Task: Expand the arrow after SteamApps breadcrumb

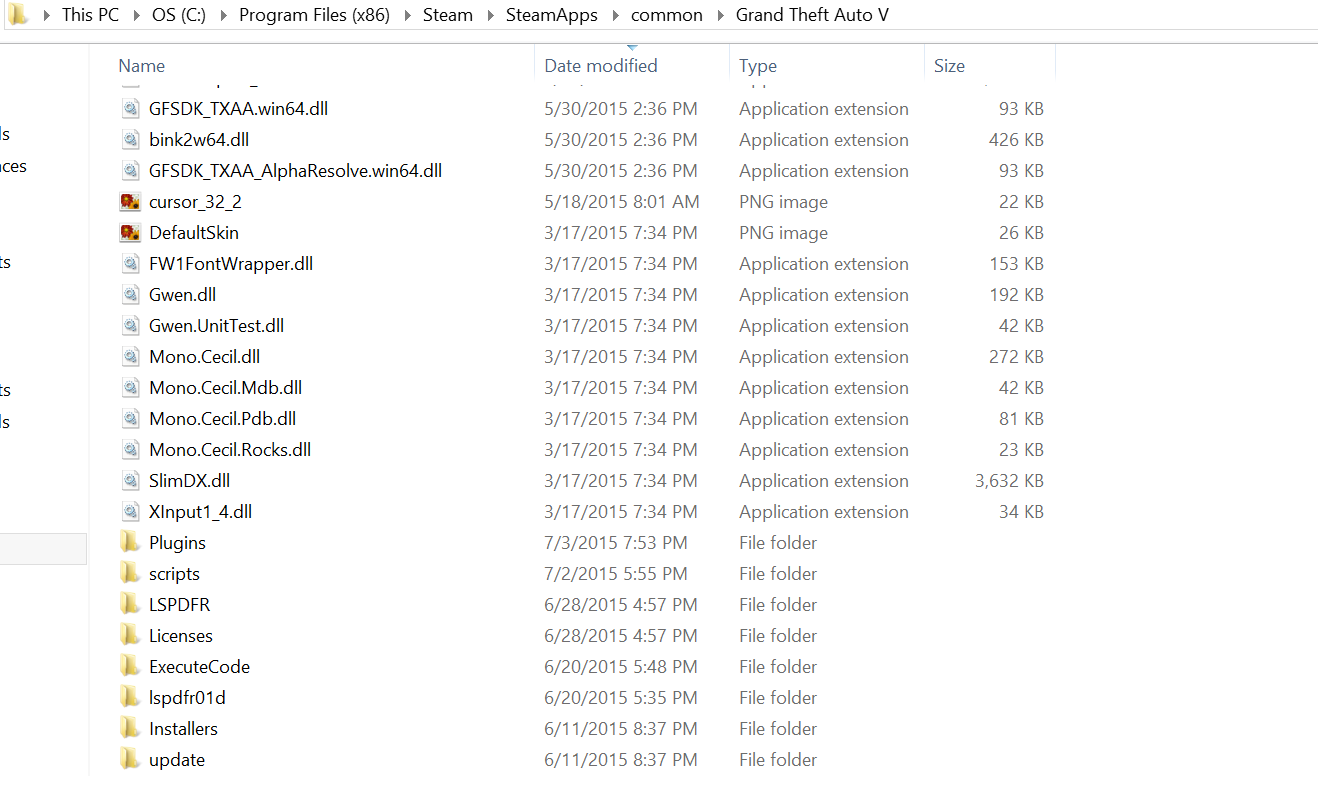Action: tap(615, 16)
